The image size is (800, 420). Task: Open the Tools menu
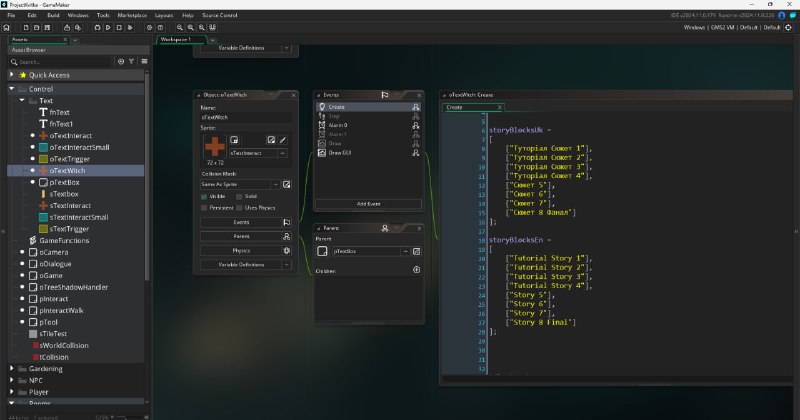[103, 15]
